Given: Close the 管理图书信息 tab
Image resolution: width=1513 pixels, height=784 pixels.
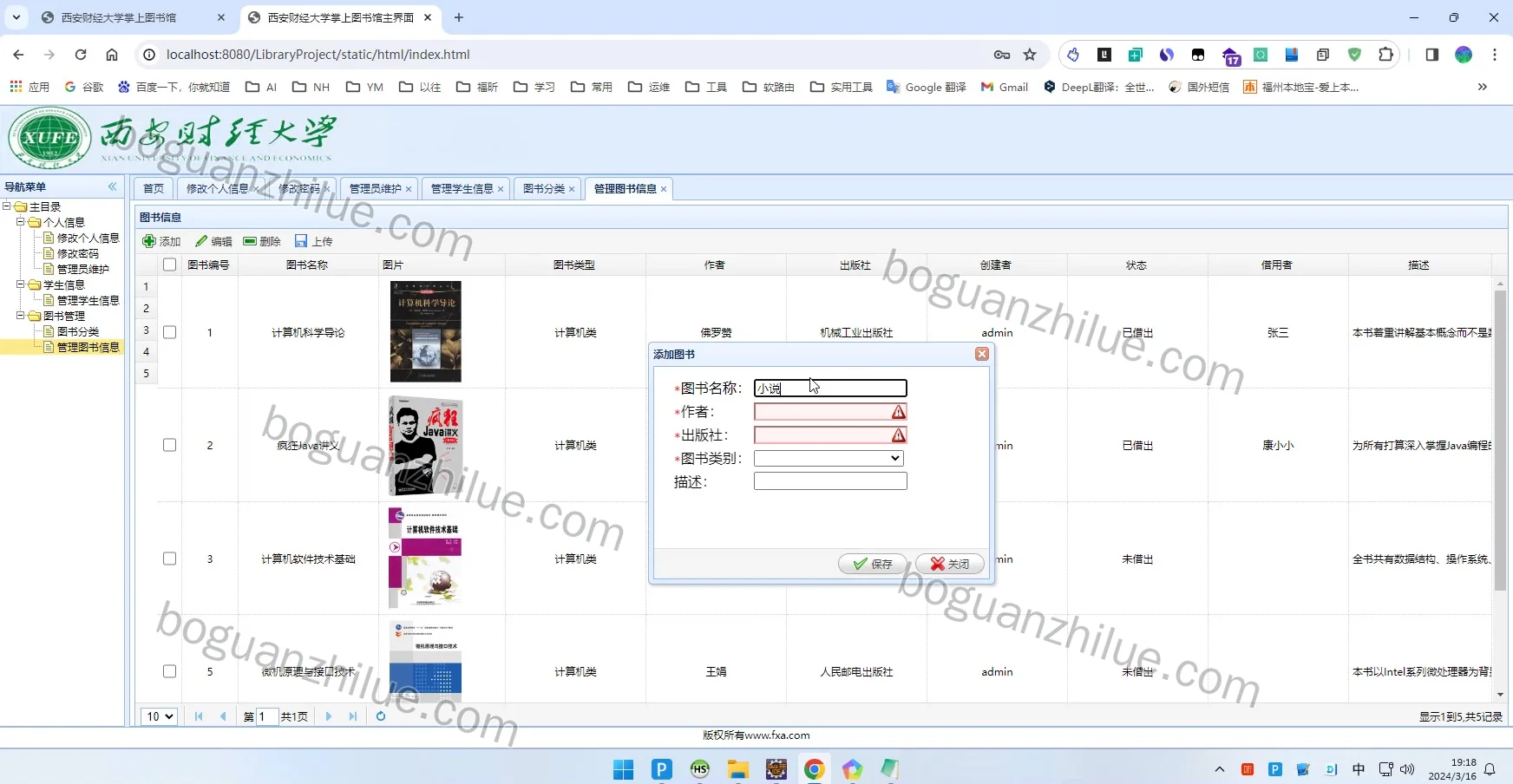Looking at the screenshot, I should tap(664, 189).
